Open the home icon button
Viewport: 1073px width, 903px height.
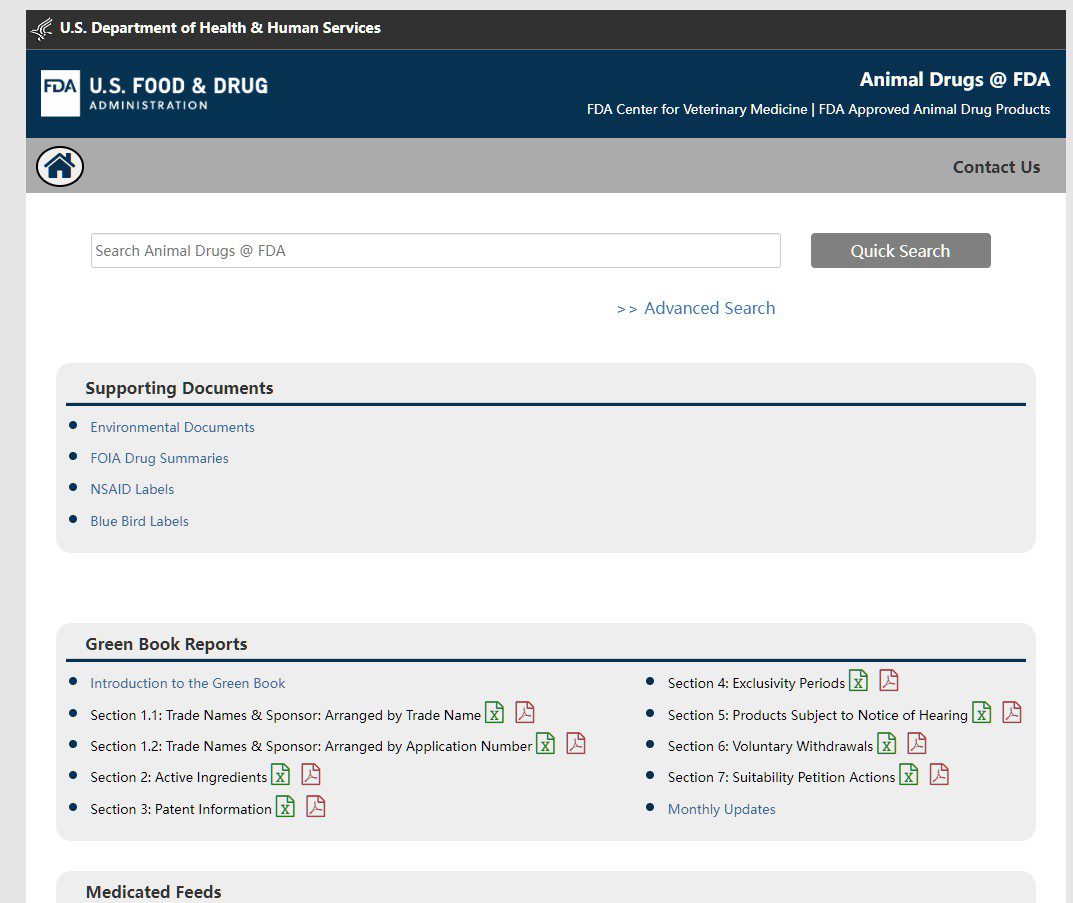click(x=60, y=166)
